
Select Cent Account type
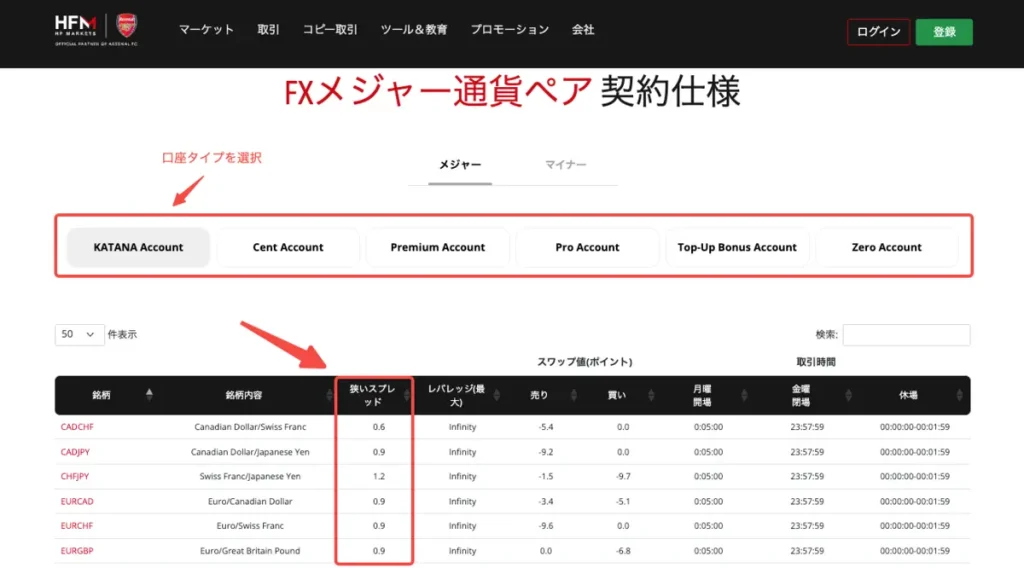pos(288,247)
